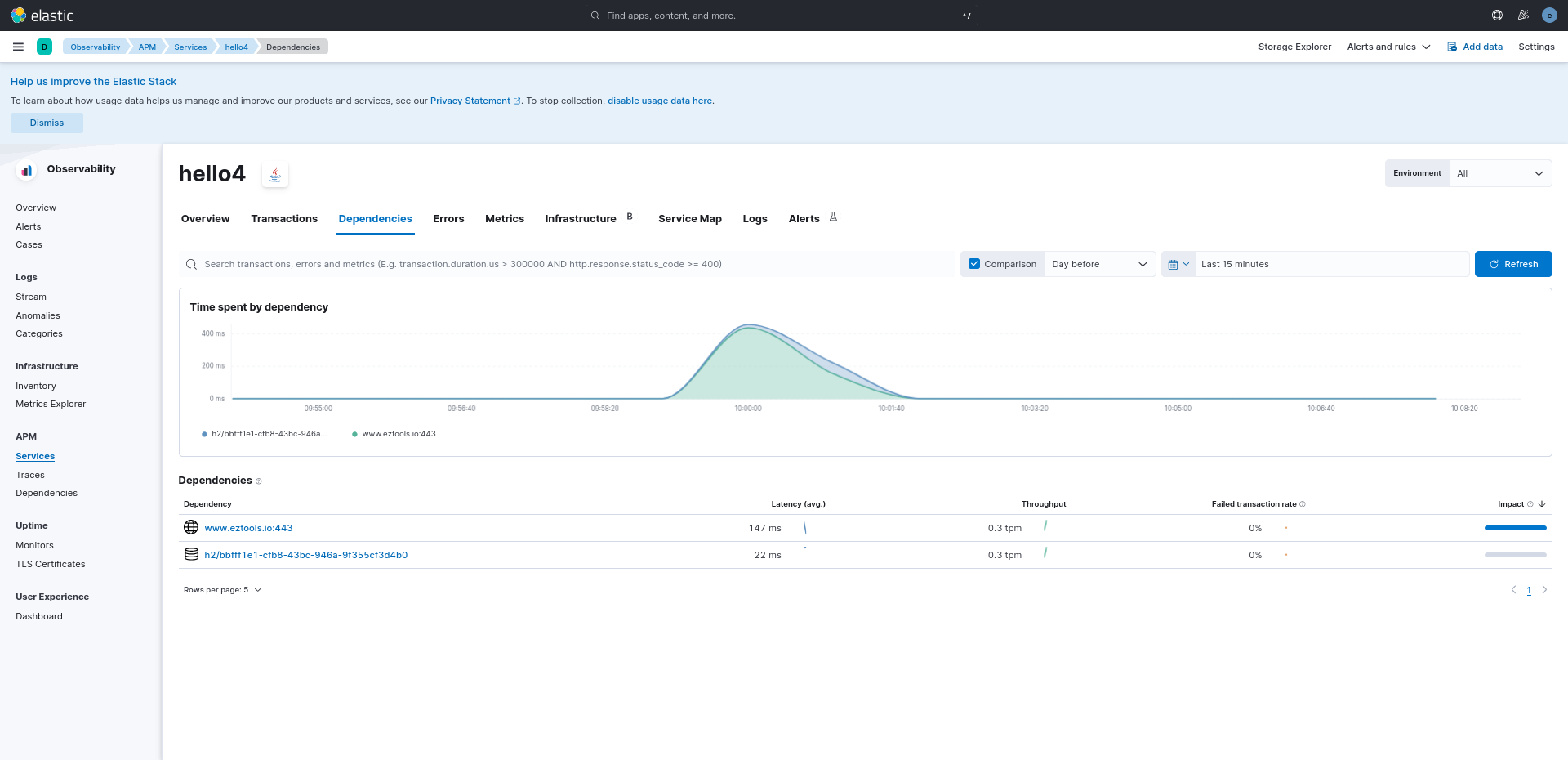Click the Alerts tab beaker icon

click(x=833, y=217)
